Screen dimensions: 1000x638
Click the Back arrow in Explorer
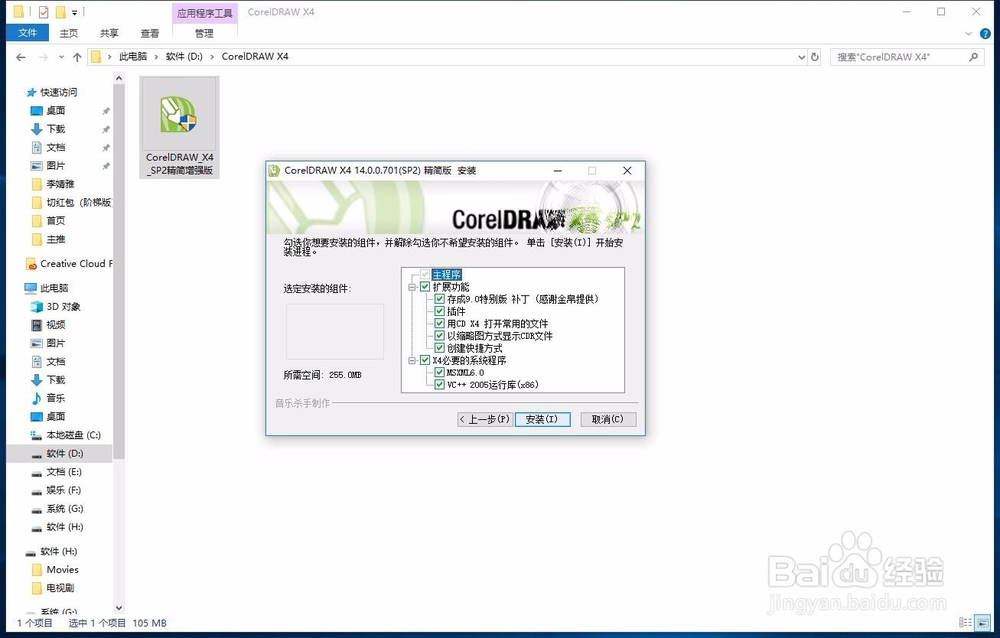click(x=20, y=57)
